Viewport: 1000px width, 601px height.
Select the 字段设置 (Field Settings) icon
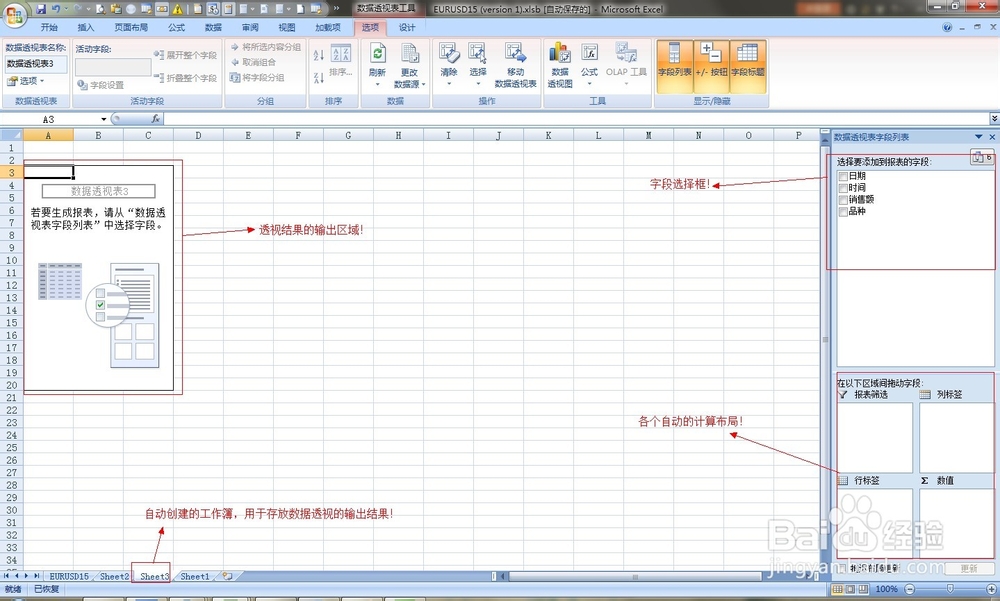100,85
